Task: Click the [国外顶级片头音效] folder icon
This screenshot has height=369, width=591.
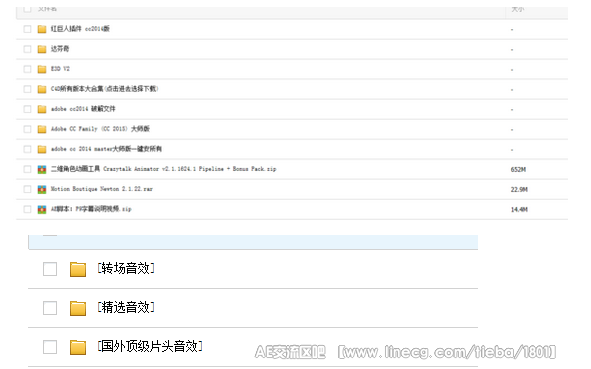Action: coord(78,347)
